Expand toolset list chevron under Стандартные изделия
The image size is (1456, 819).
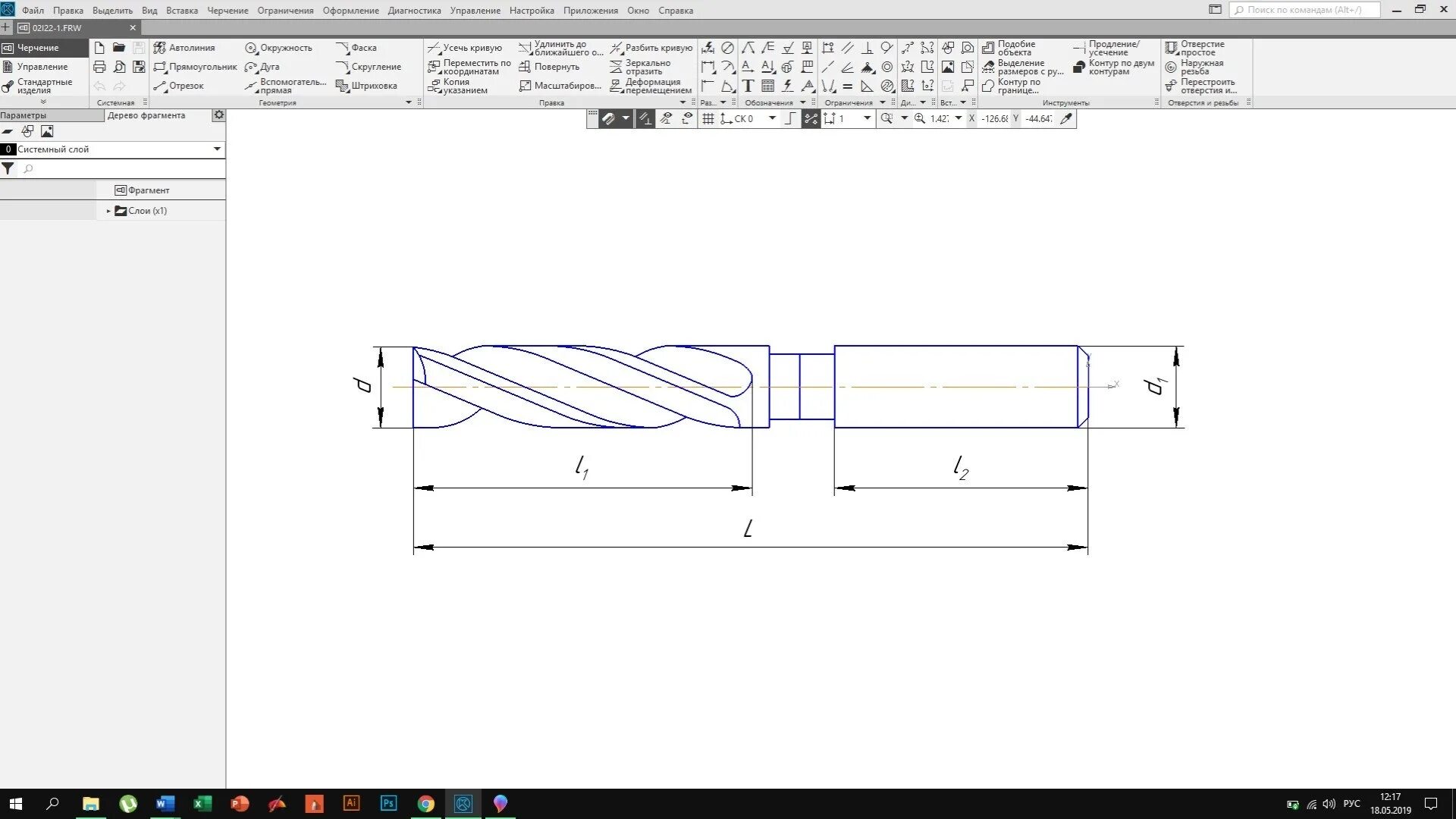[x=43, y=102]
